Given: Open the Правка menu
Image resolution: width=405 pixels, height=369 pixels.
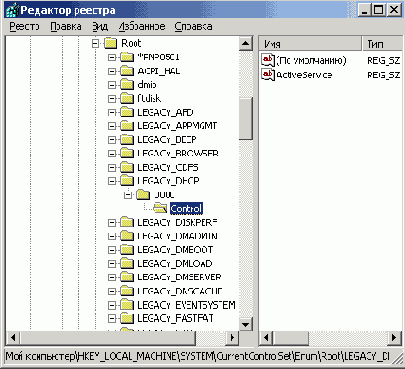Looking at the screenshot, I should pyautogui.click(x=66, y=26).
